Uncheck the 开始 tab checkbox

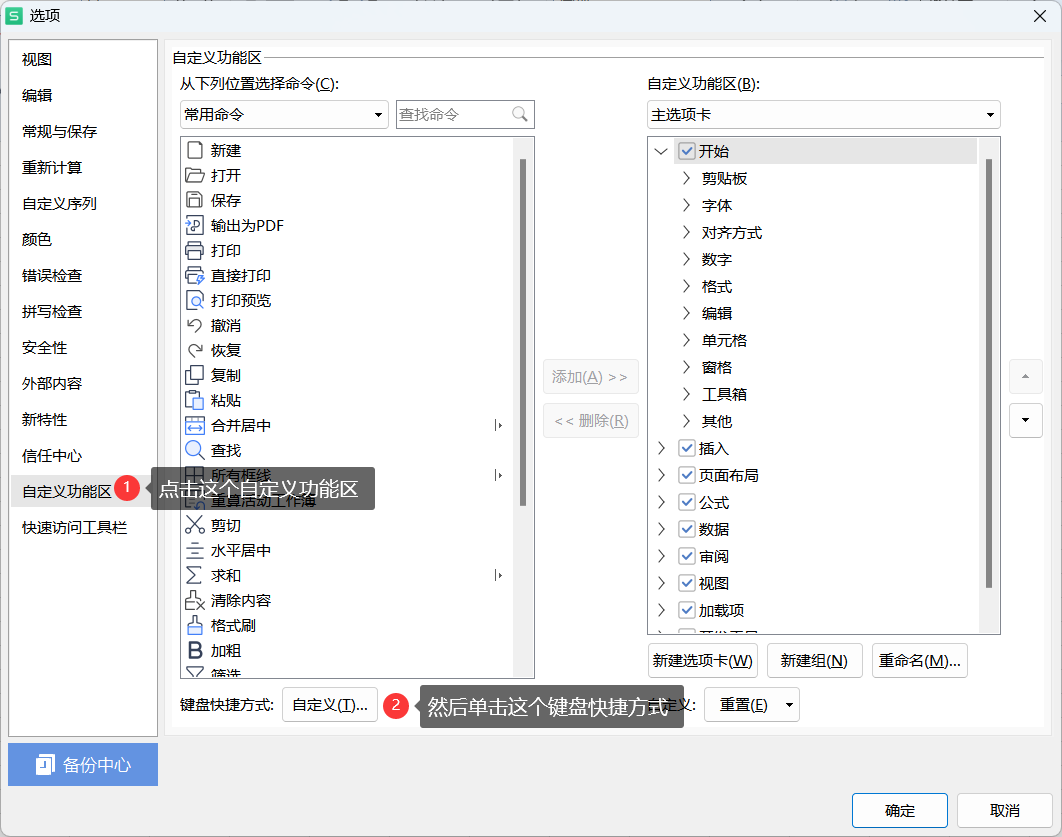(686, 150)
